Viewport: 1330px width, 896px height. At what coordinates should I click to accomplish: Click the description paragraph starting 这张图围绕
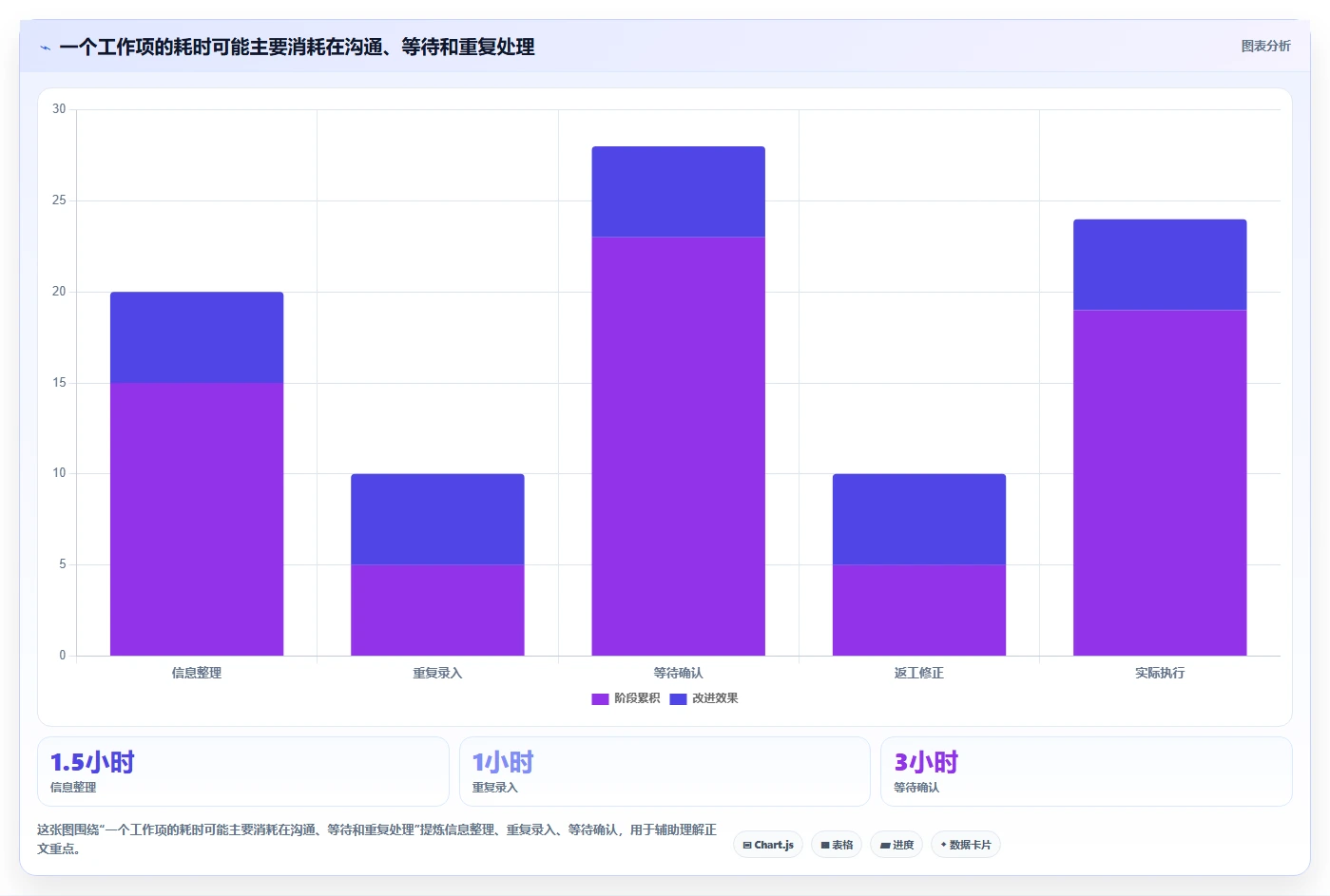[376, 839]
